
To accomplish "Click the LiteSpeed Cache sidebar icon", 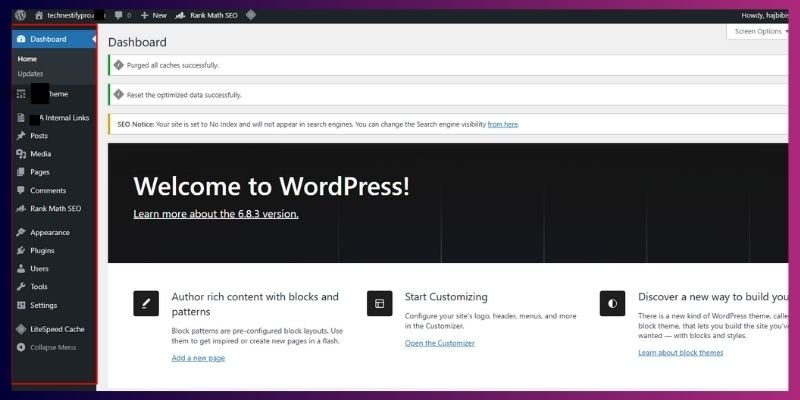I will (x=21, y=329).
